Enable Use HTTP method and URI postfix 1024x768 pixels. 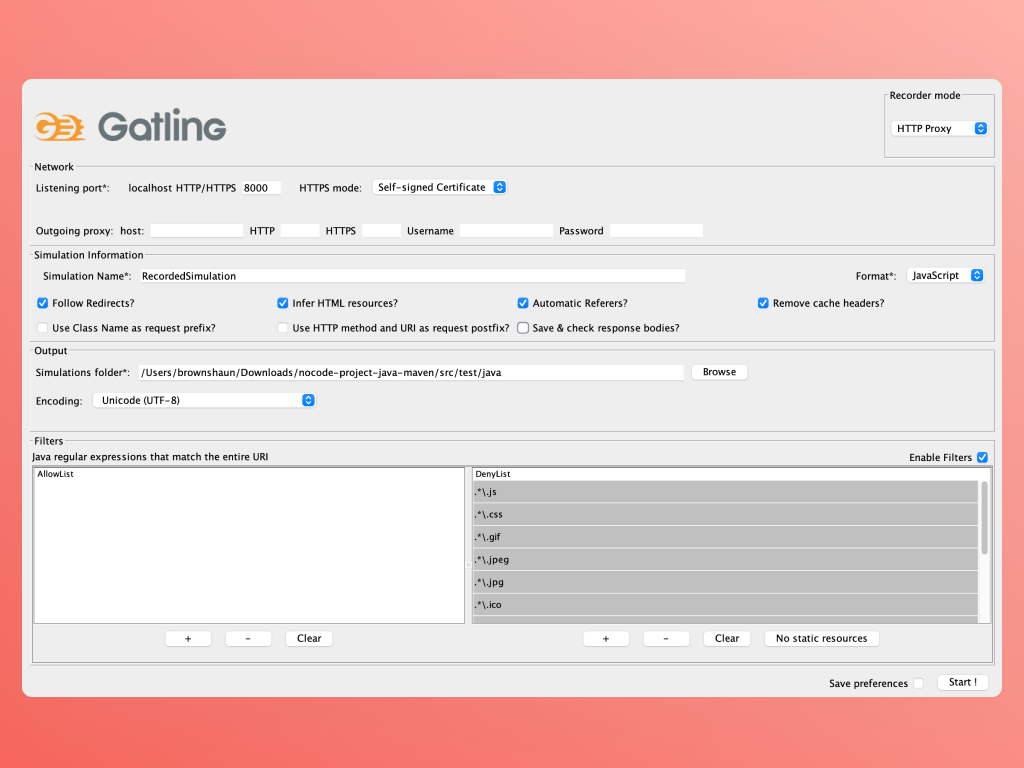[x=283, y=328]
